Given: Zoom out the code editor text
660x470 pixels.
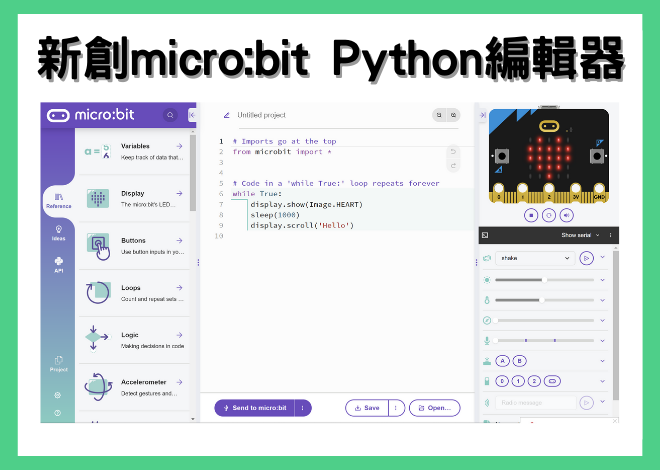Looking at the screenshot, I should (x=439, y=115).
